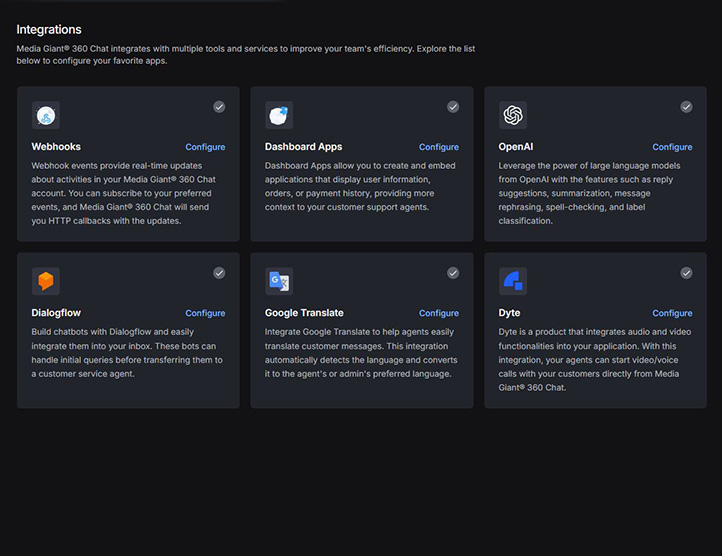Image resolution: width=722 pixels, height=556 pixels.
Task: Click the Webhooks integration icon
Action: click(x=45, y=115)
